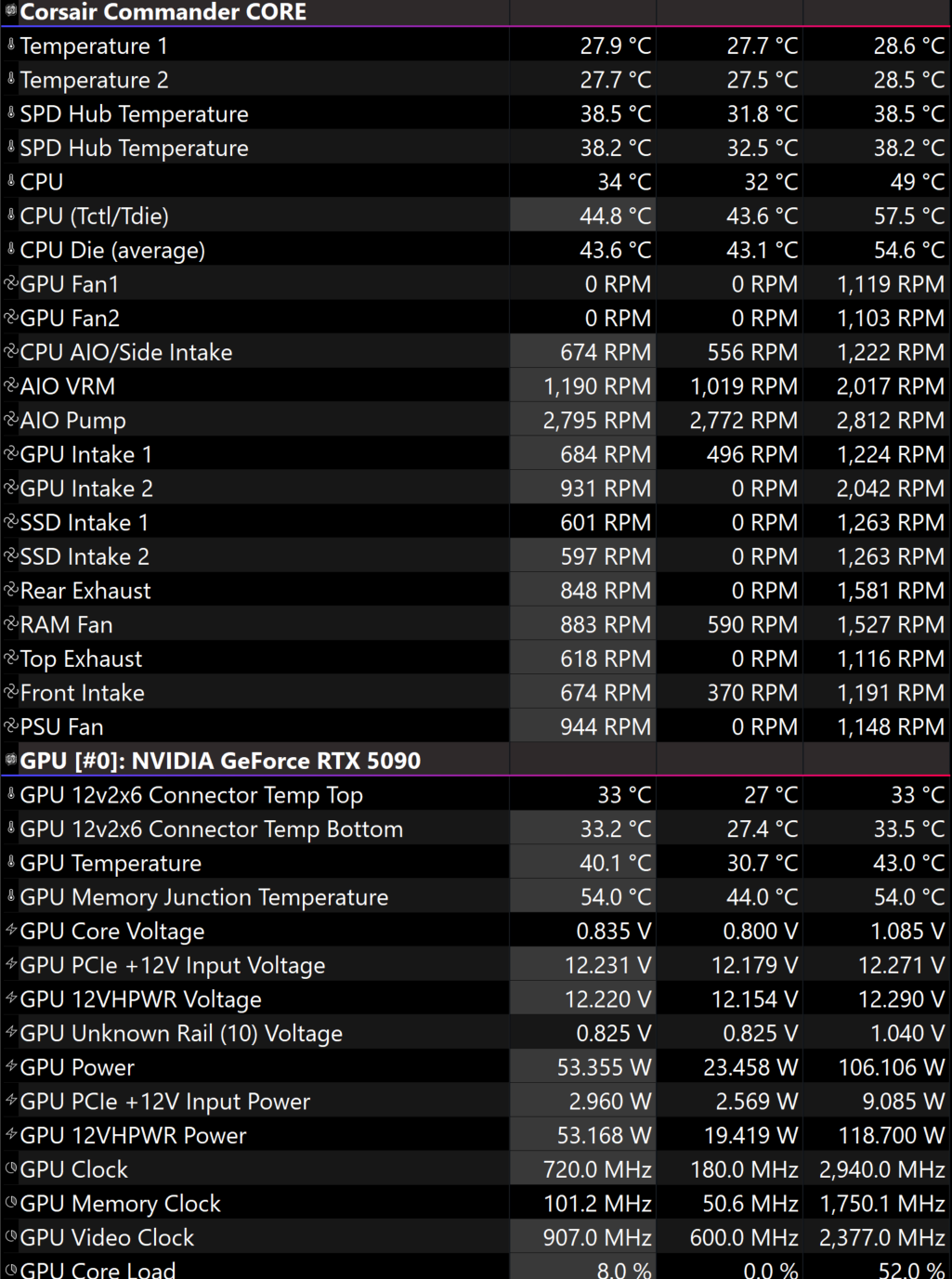This screenshot has height=1279, width=952.
Task: Select the 720.0 MHz GPU Clock value
Action: (x=597, y=1169)
